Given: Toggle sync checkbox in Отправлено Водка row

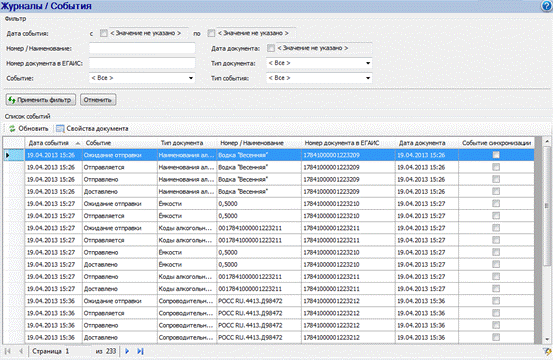Looking at the screenshot, I should click(496, 179).
